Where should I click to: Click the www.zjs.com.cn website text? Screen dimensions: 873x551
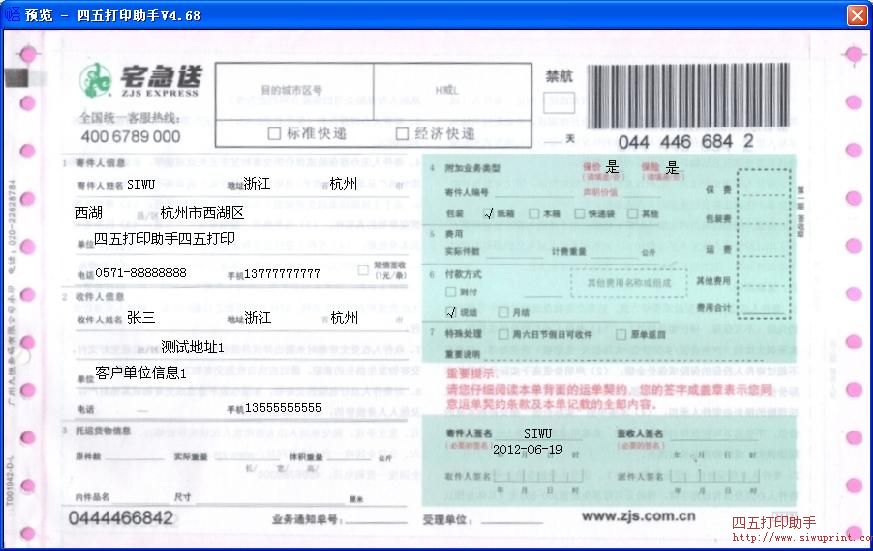(x=639, y=516)
